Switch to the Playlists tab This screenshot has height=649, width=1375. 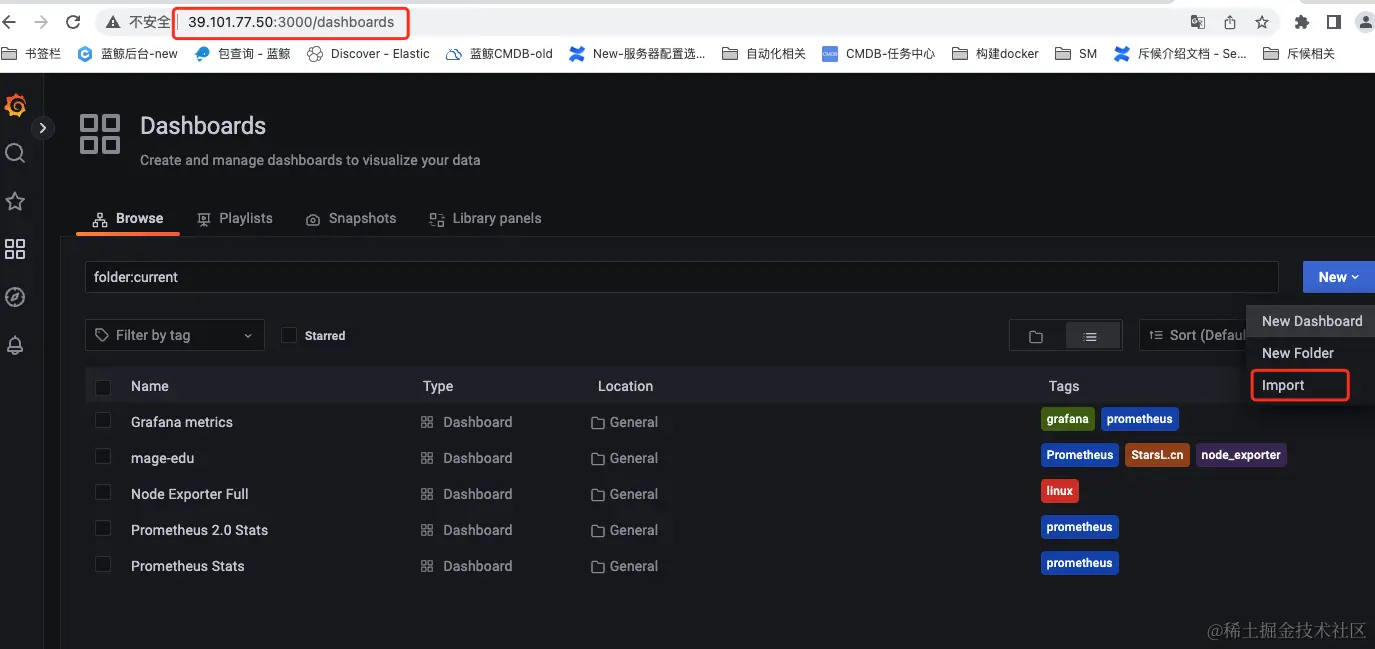click(x=235, y=218)
